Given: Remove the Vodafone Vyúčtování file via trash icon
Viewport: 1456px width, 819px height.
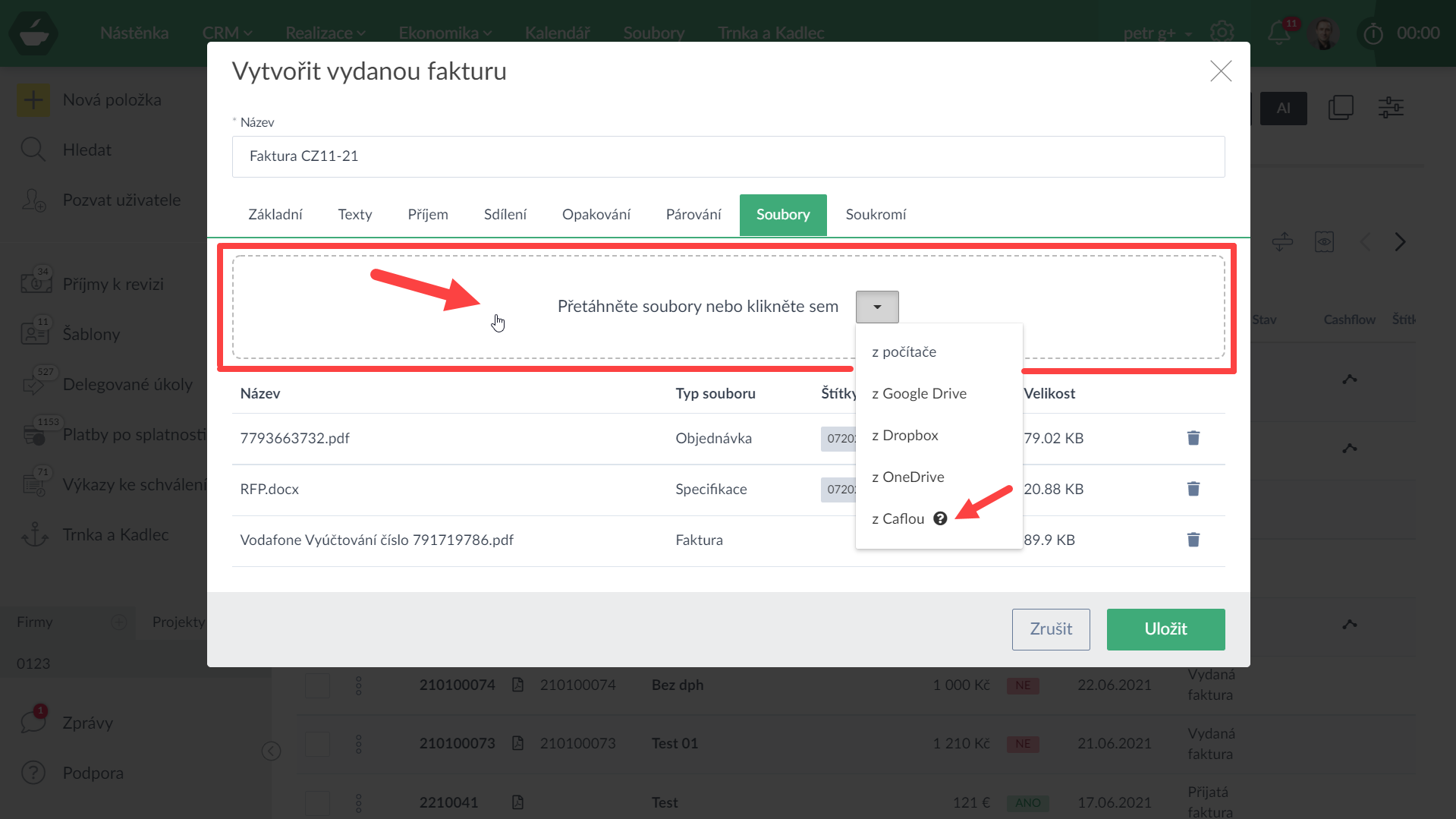Looking at the screenshot, I should (x=1193, y=540).
